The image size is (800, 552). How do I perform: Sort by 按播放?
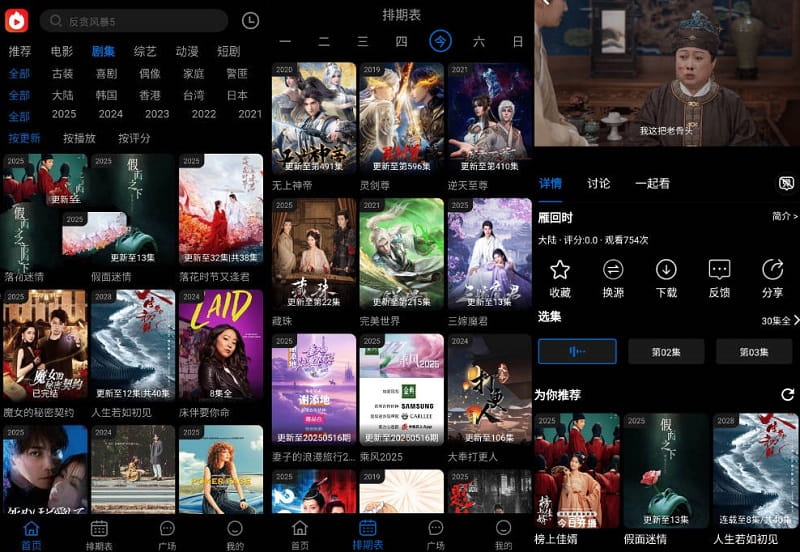tap(79, 138)
